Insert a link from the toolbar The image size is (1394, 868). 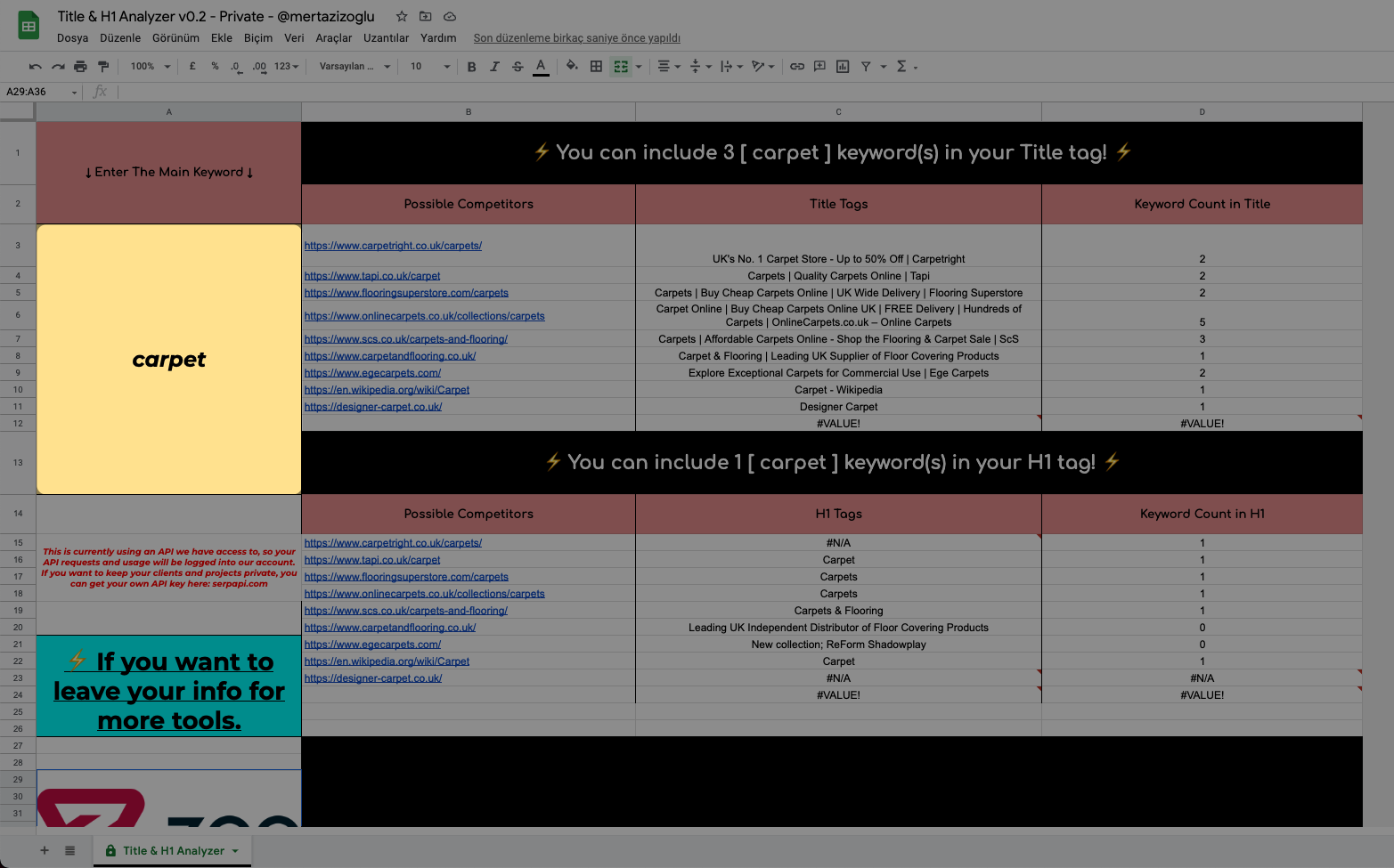point(797,67)
